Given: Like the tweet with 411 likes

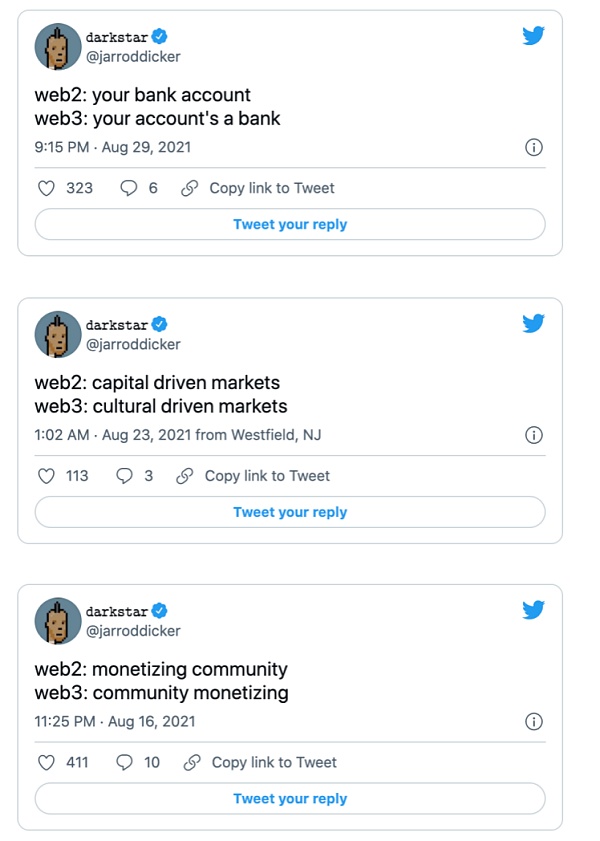Looking at the screenshot, I should click(45, 762).
